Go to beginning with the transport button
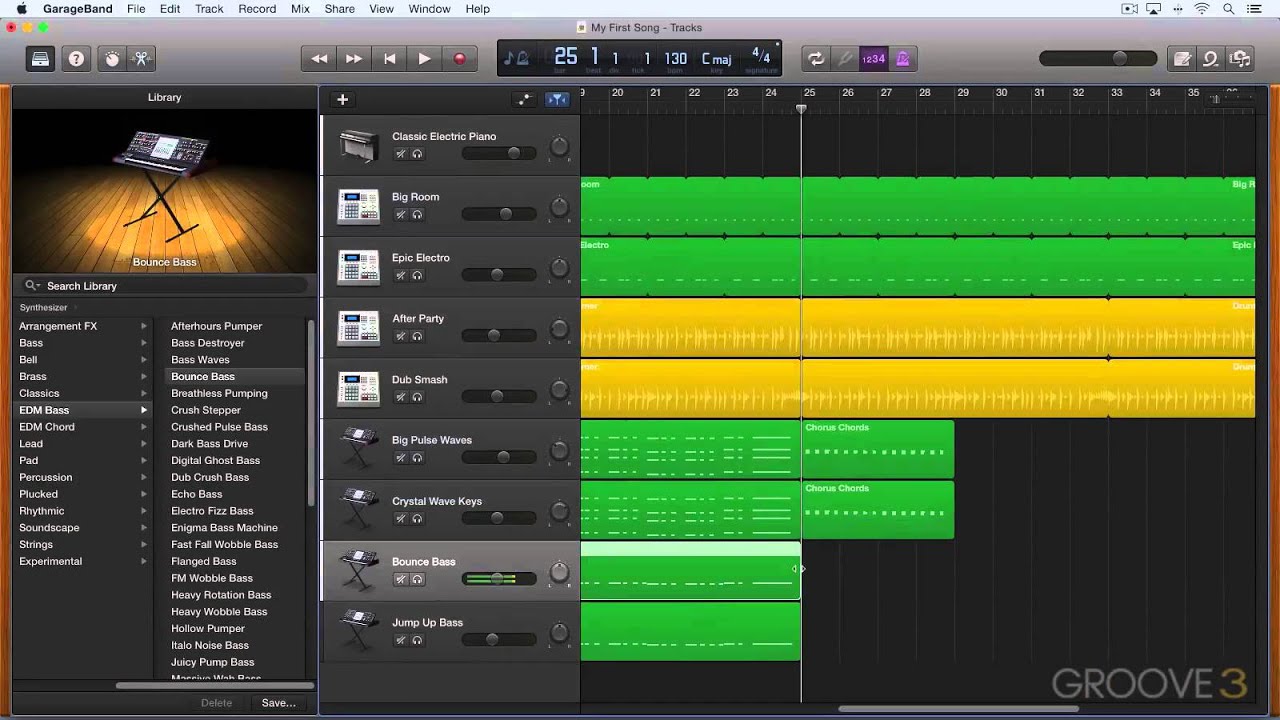This screenshot has height=720, width=1280. 389,59
